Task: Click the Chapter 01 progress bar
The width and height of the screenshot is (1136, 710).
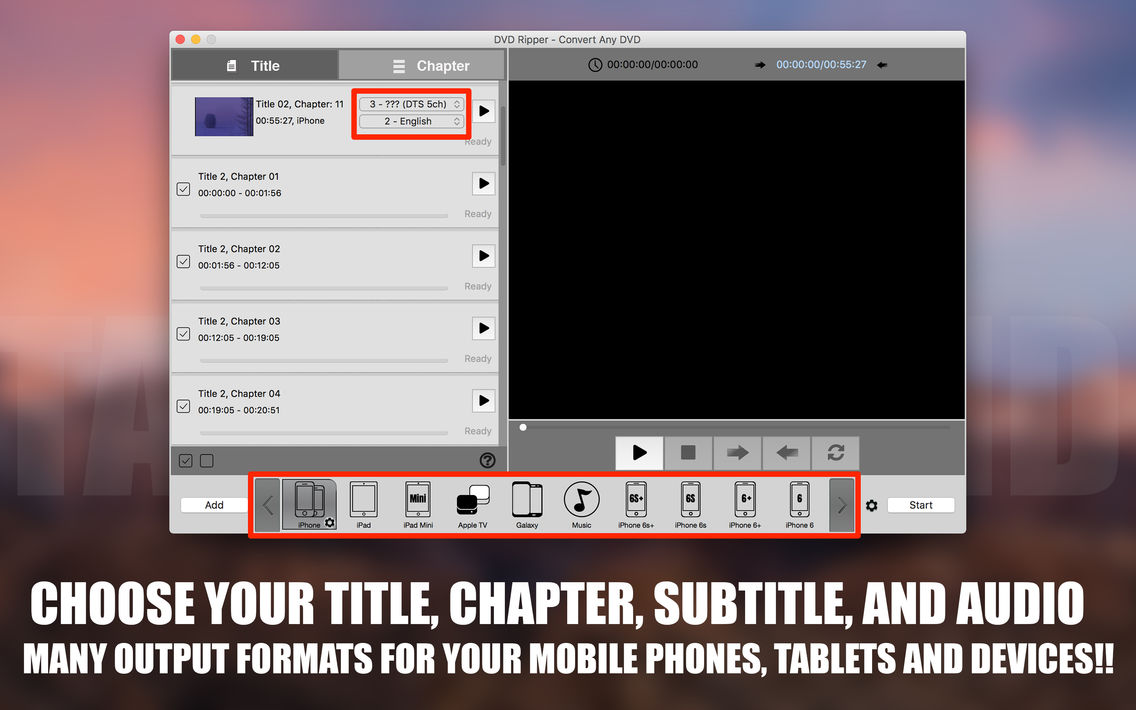Action: click(x=324, y=216)
